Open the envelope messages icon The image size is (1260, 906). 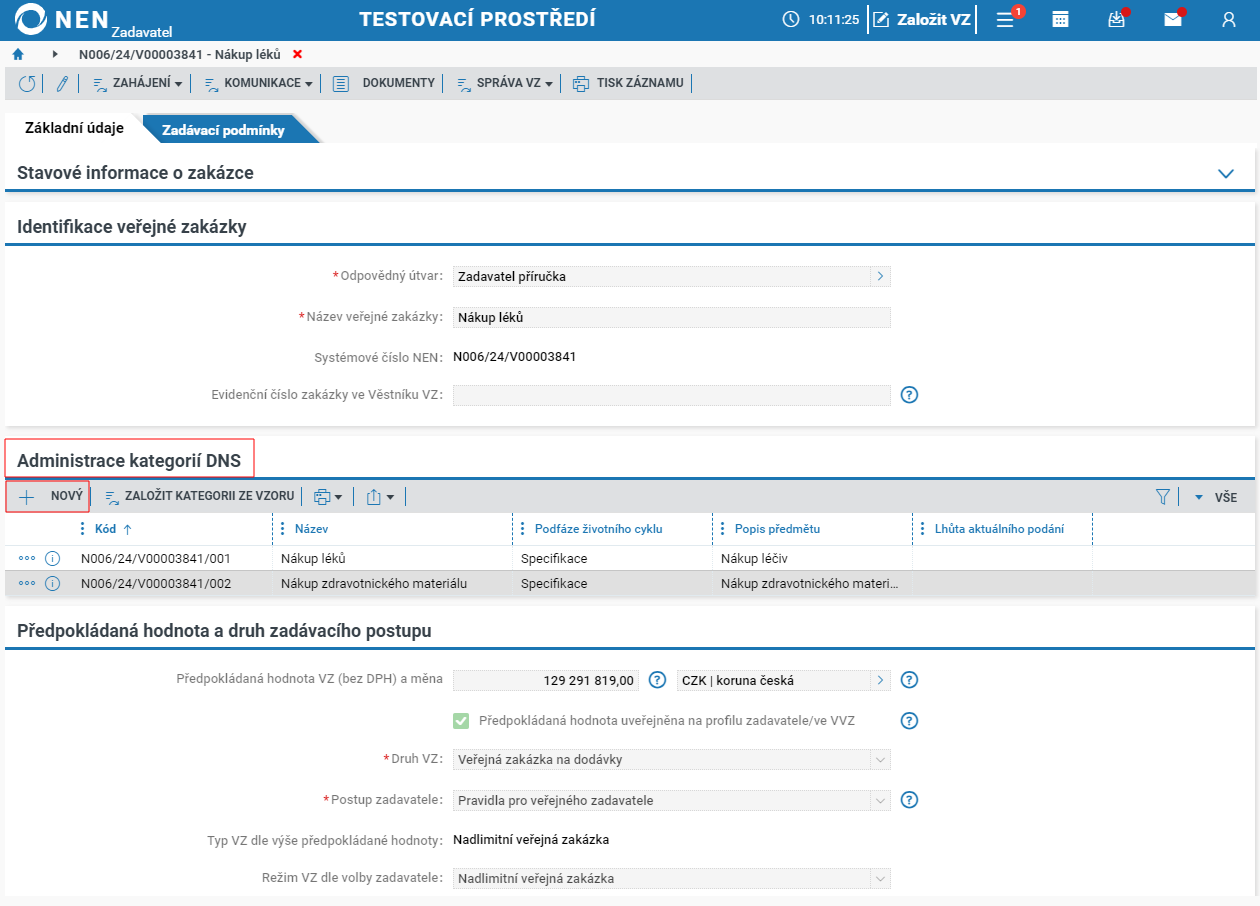pyautogui.click(x=1173, y=19)
